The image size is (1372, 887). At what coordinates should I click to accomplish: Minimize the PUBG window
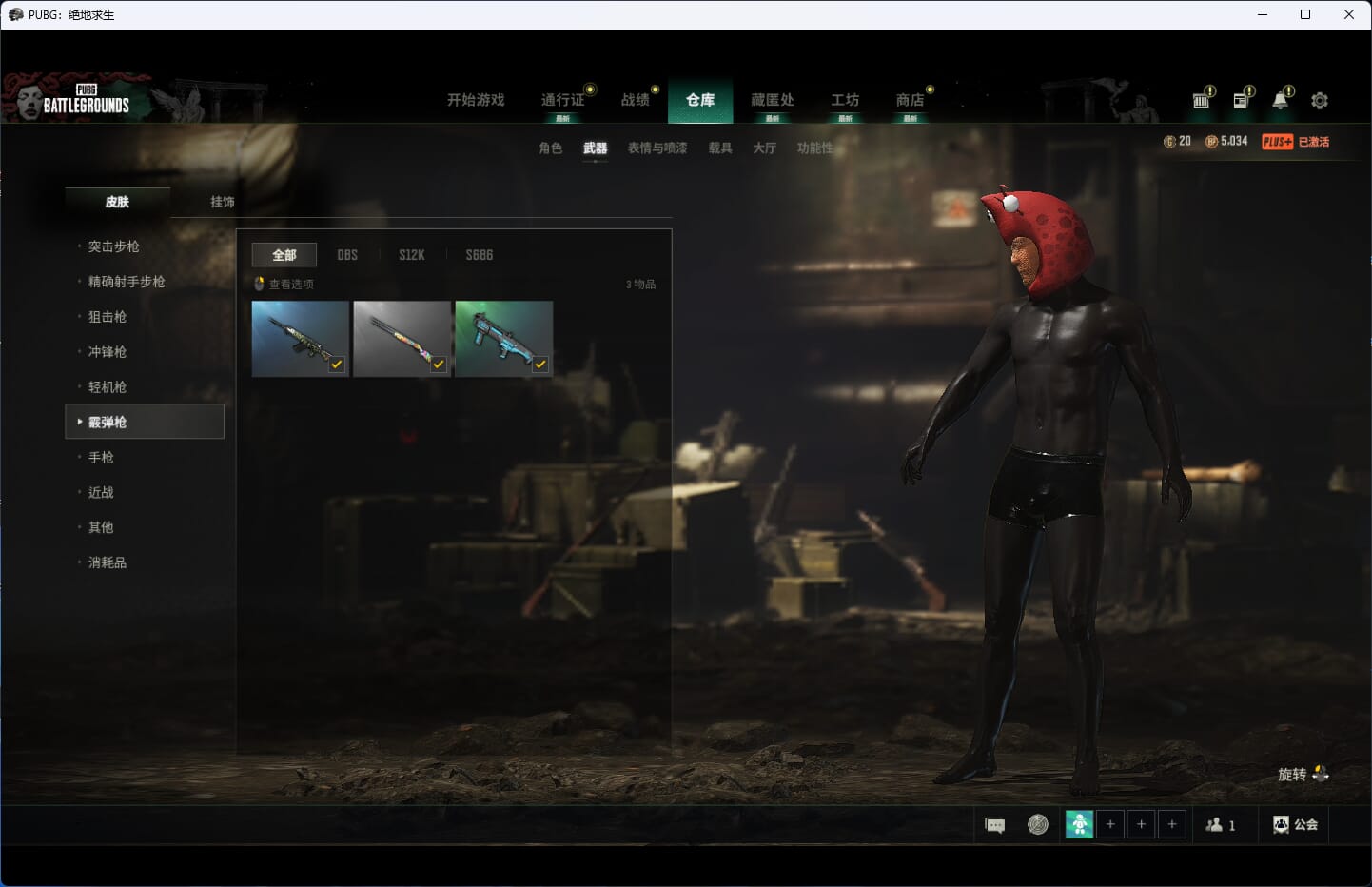(1263, 14)
